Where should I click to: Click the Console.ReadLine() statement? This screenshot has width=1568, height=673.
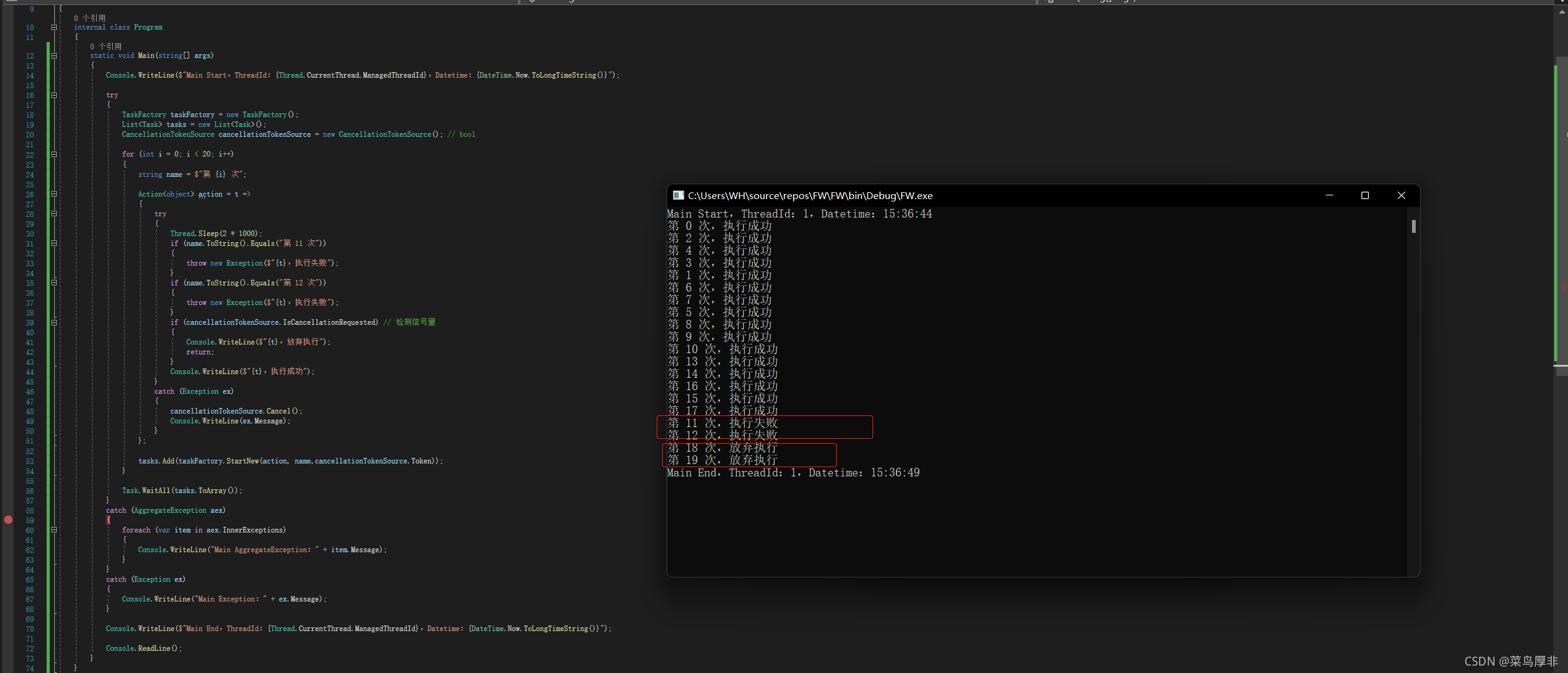[x=144, y=648]
